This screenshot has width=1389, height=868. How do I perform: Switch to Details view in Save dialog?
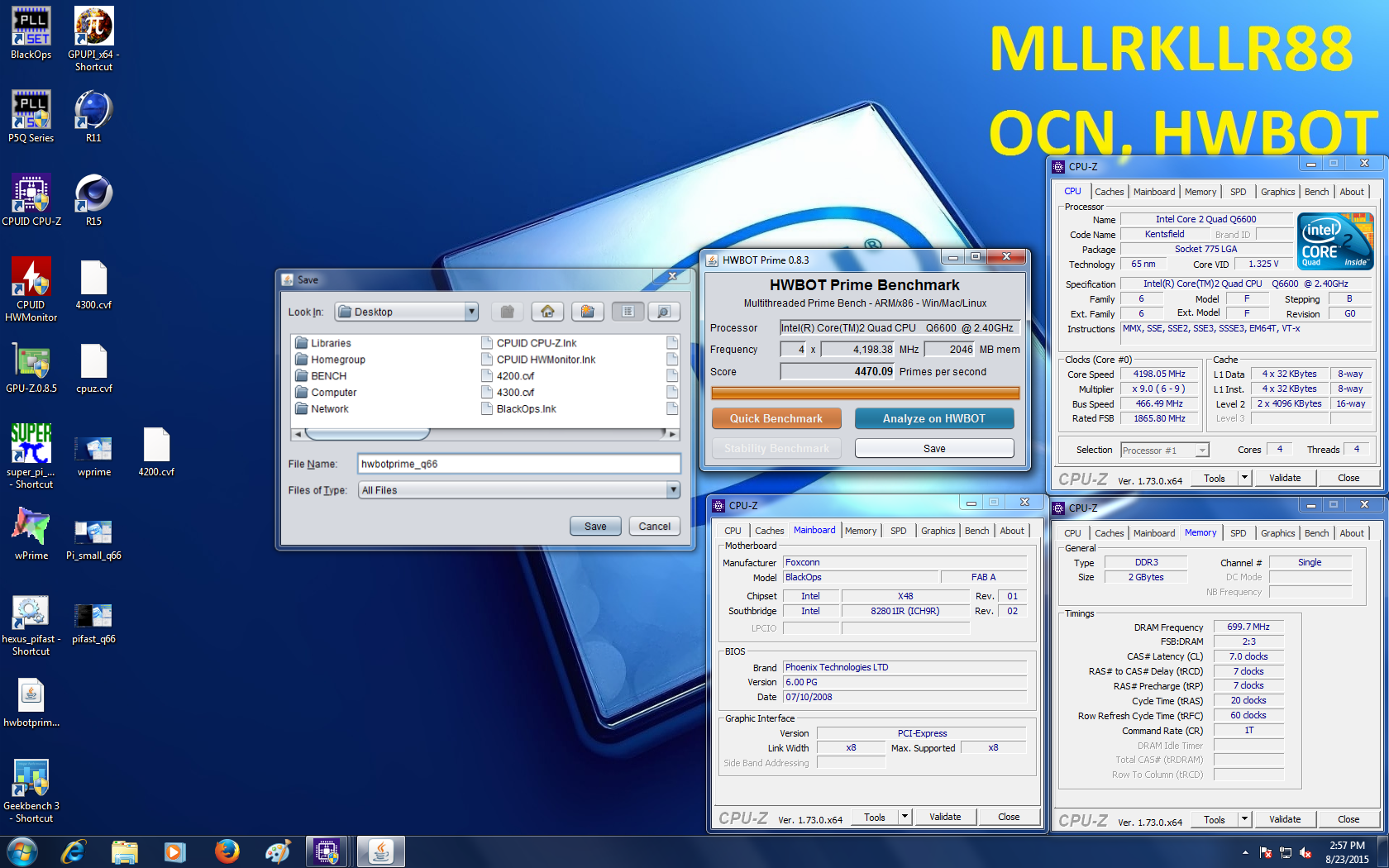[x=663, y=312]
